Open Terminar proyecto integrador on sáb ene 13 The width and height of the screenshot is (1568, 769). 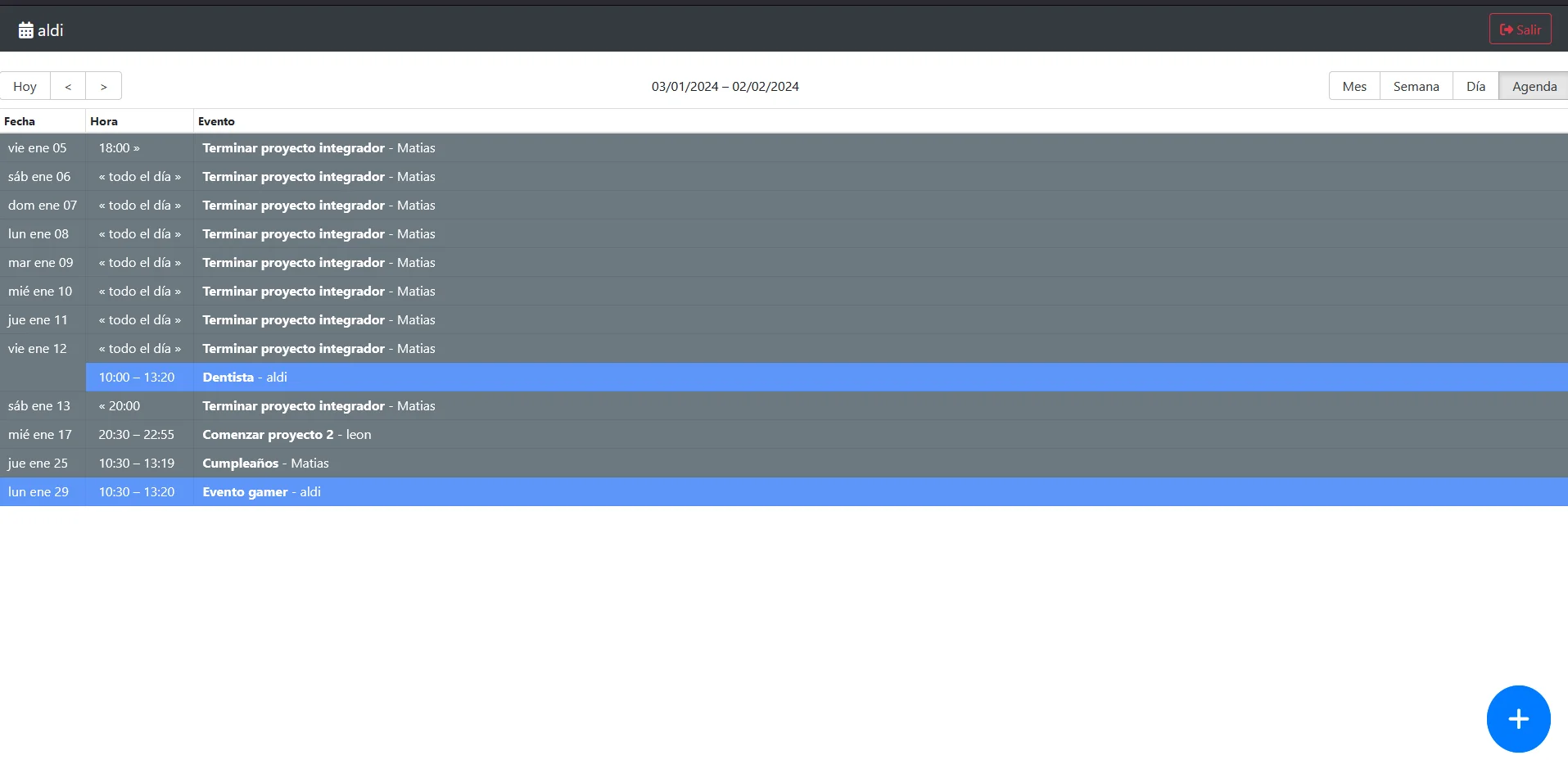(880, 405)
